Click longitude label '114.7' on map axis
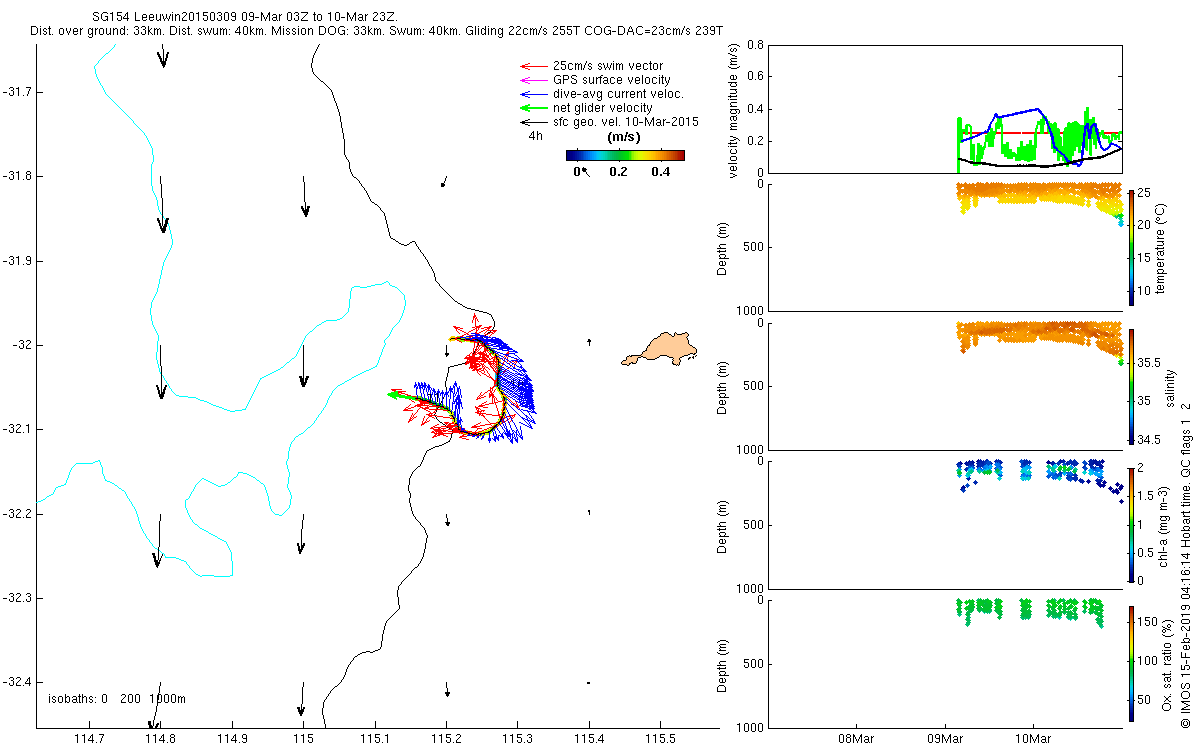1200x750 pixels. click(90, 739)
